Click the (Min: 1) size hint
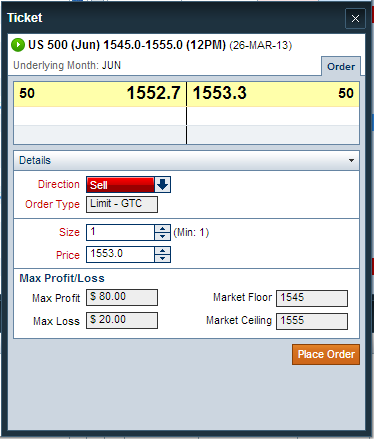Viewport: 374px width, 439px height. tap(191, 232)
